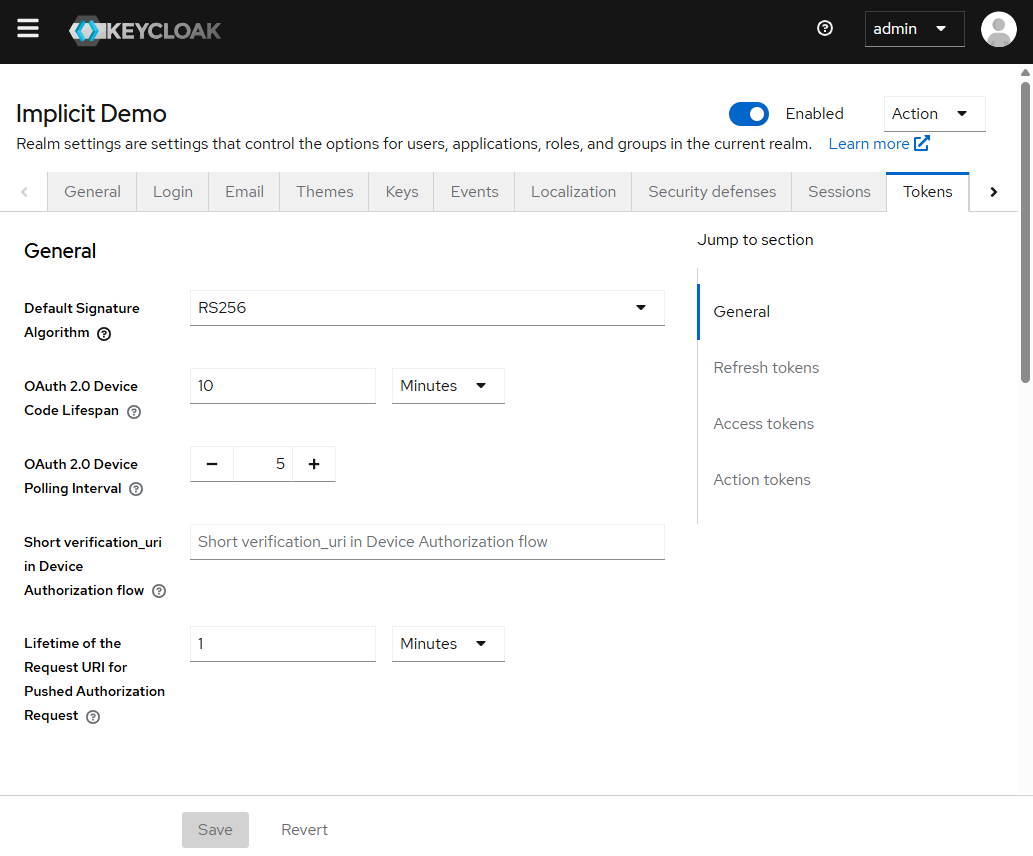This screenshot has height=856, width=1033.
Task: Click the Implicit Demo realm title
Action: click(x=91, y=114)
